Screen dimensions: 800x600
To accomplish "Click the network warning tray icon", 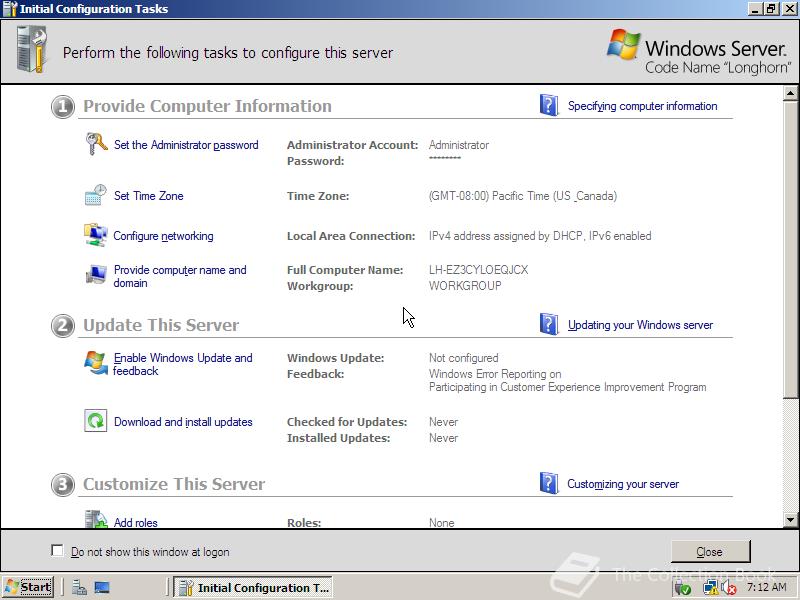I will point(710,588).
